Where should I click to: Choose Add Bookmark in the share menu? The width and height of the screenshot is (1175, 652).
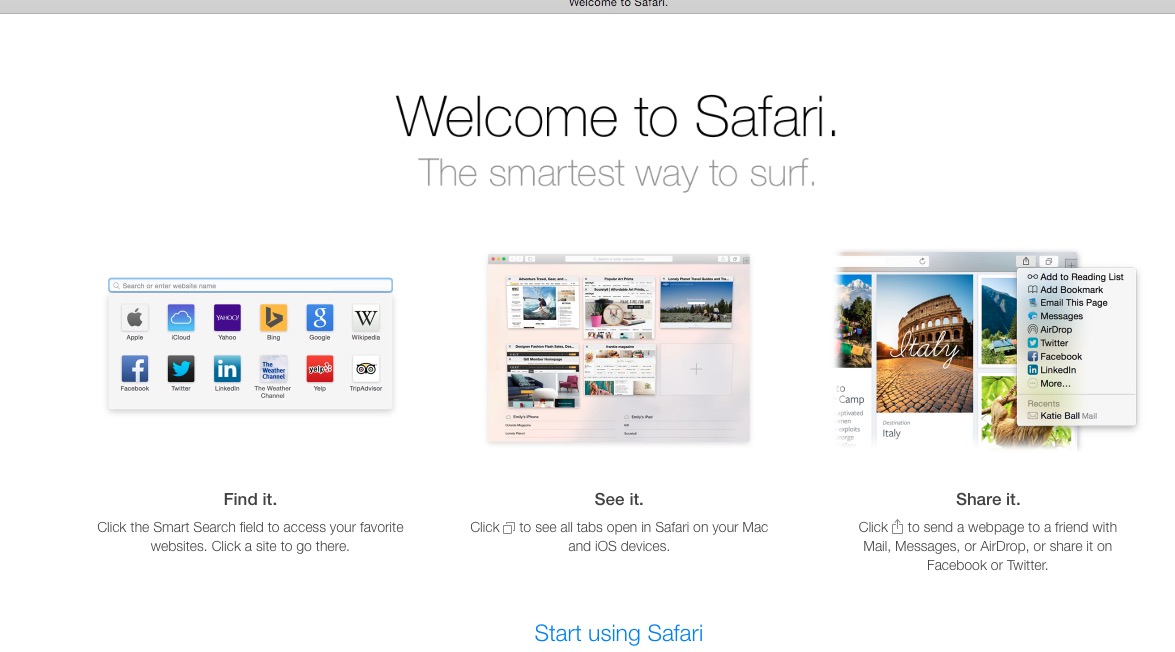(x=1065, y=290)
